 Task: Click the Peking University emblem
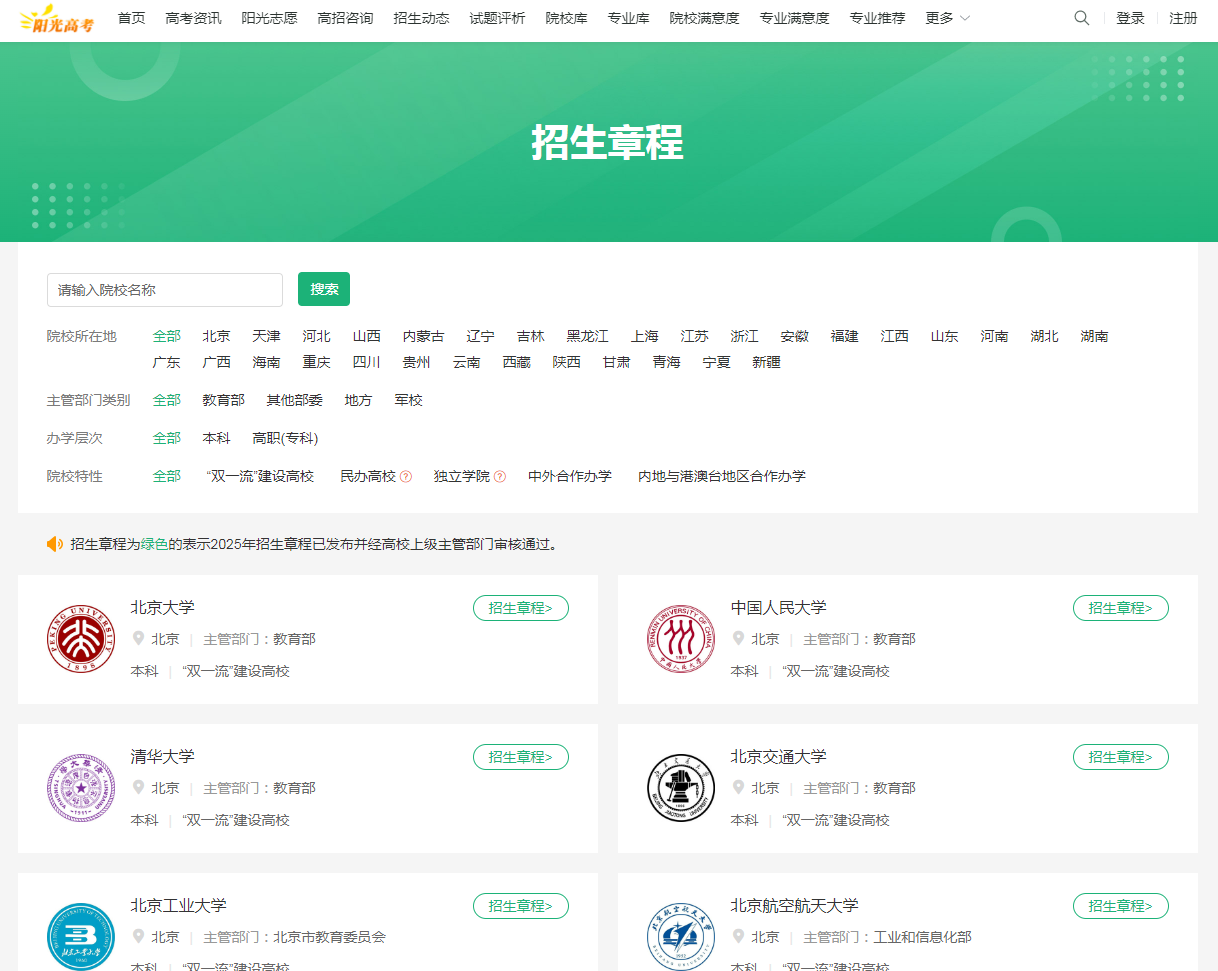pos(81,639)
